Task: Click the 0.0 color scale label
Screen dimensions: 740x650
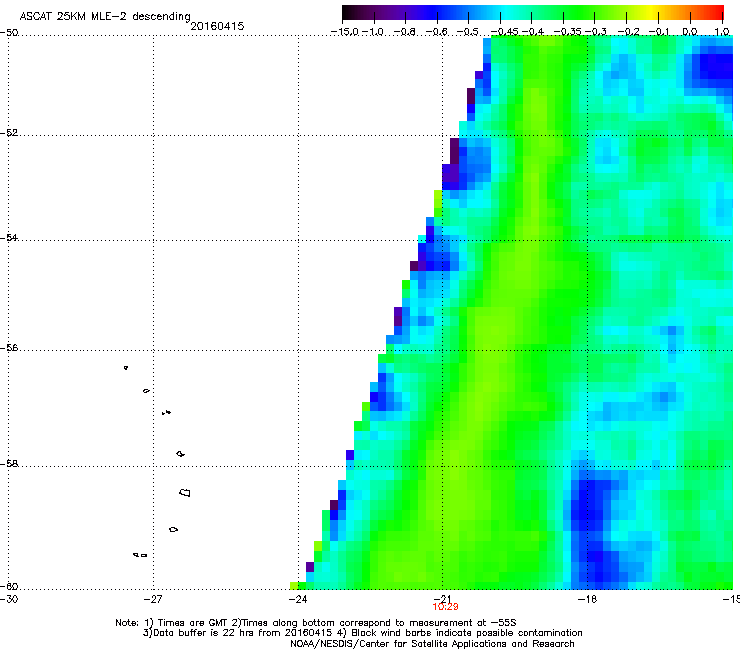Action: [x=690, y=32]
